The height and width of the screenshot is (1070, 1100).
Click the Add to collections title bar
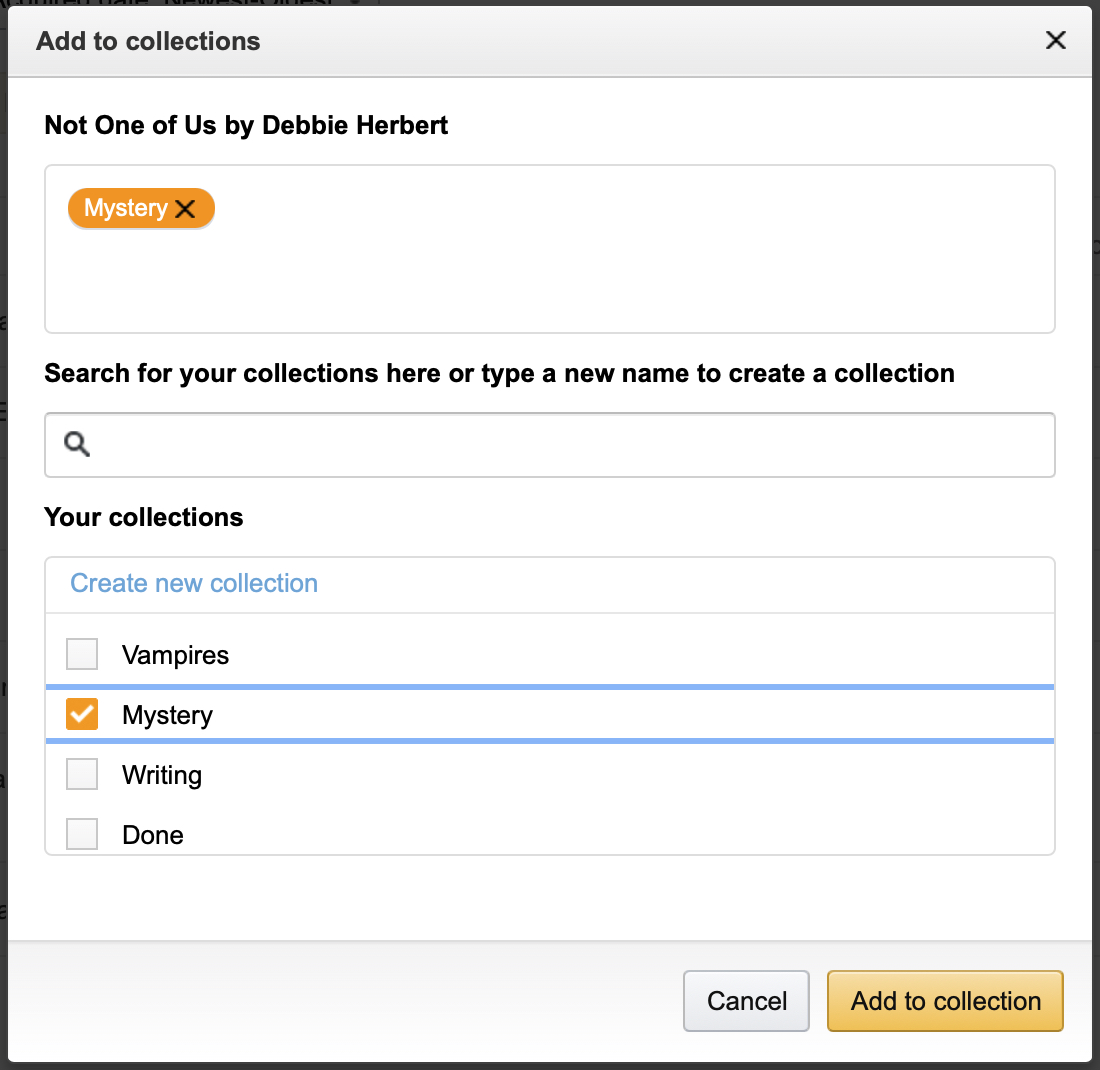[x=500, y=41]
